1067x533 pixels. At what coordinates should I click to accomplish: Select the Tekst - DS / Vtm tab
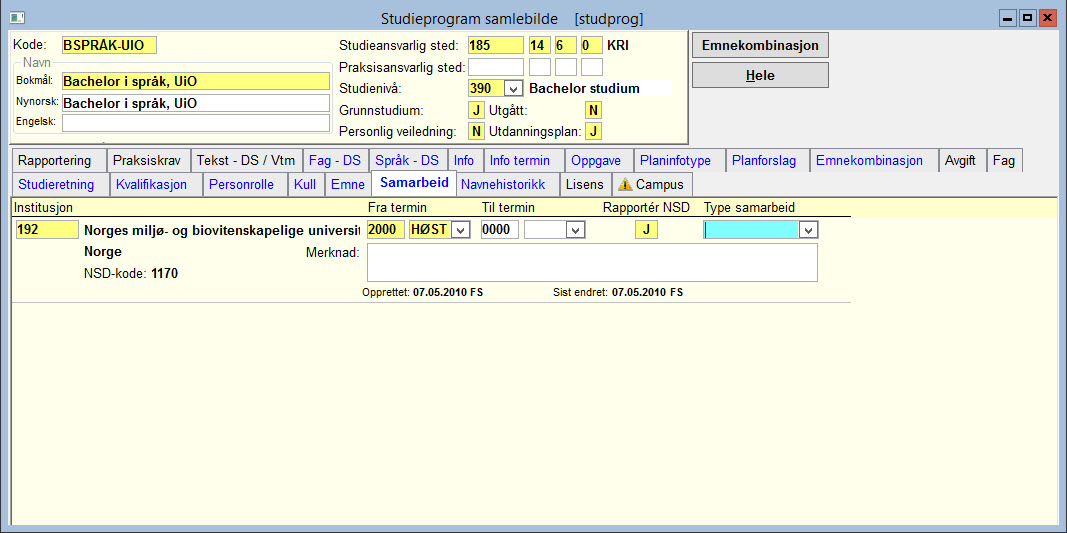pos(246,161)
